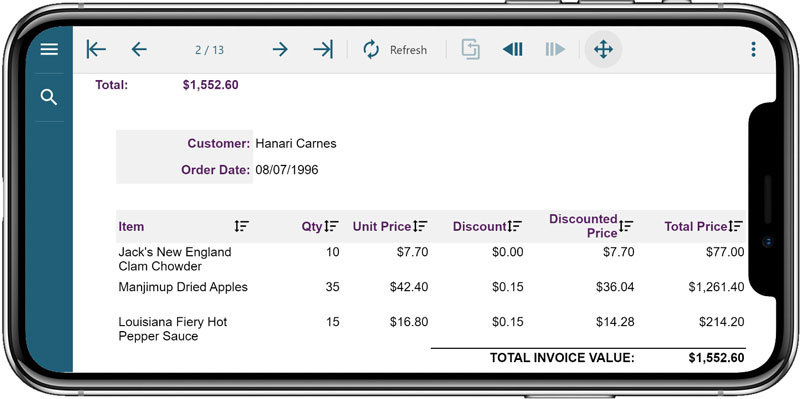Sort by the Item column
The height and width of the screenshot is (399, 800).
pyautogui.click(x=241, y=226)
